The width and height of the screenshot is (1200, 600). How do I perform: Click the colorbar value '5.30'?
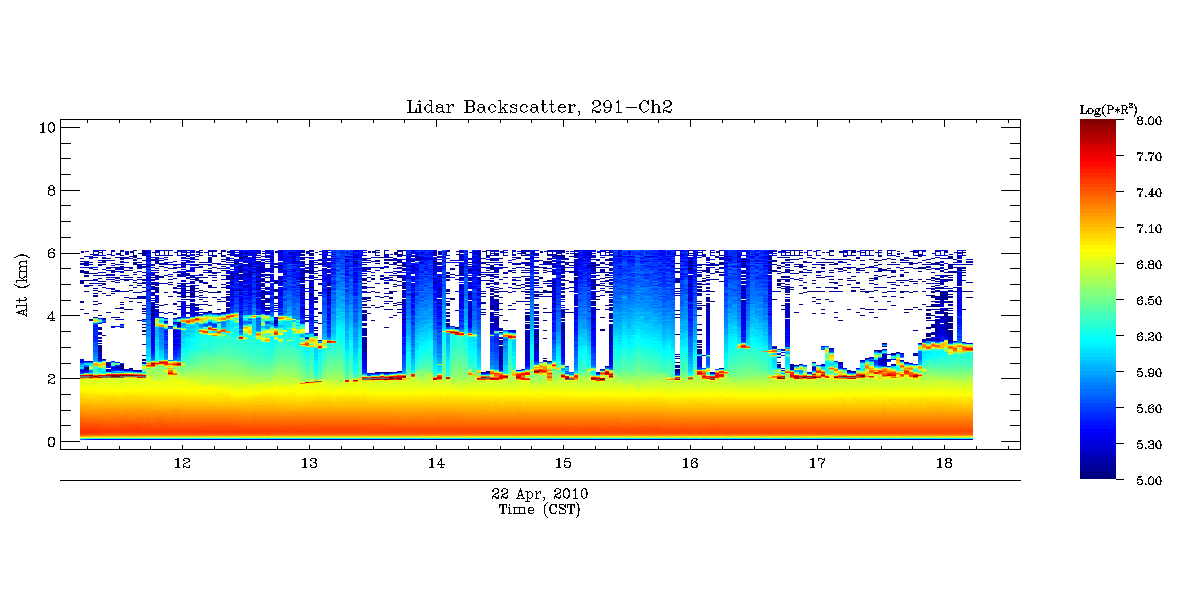pyautogui.click(x=1148, y=445)
